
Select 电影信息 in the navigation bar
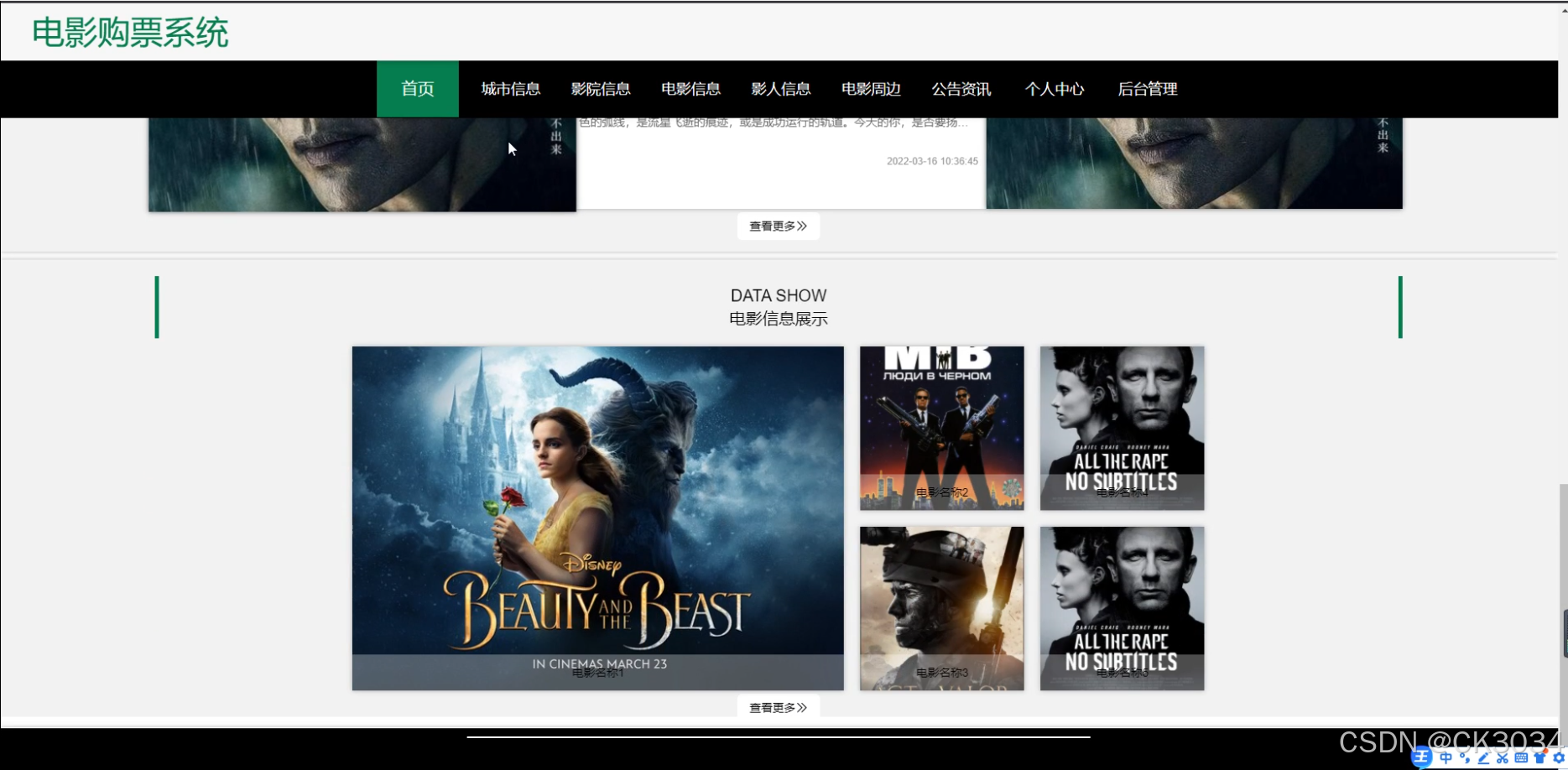[x=690, y=89]
